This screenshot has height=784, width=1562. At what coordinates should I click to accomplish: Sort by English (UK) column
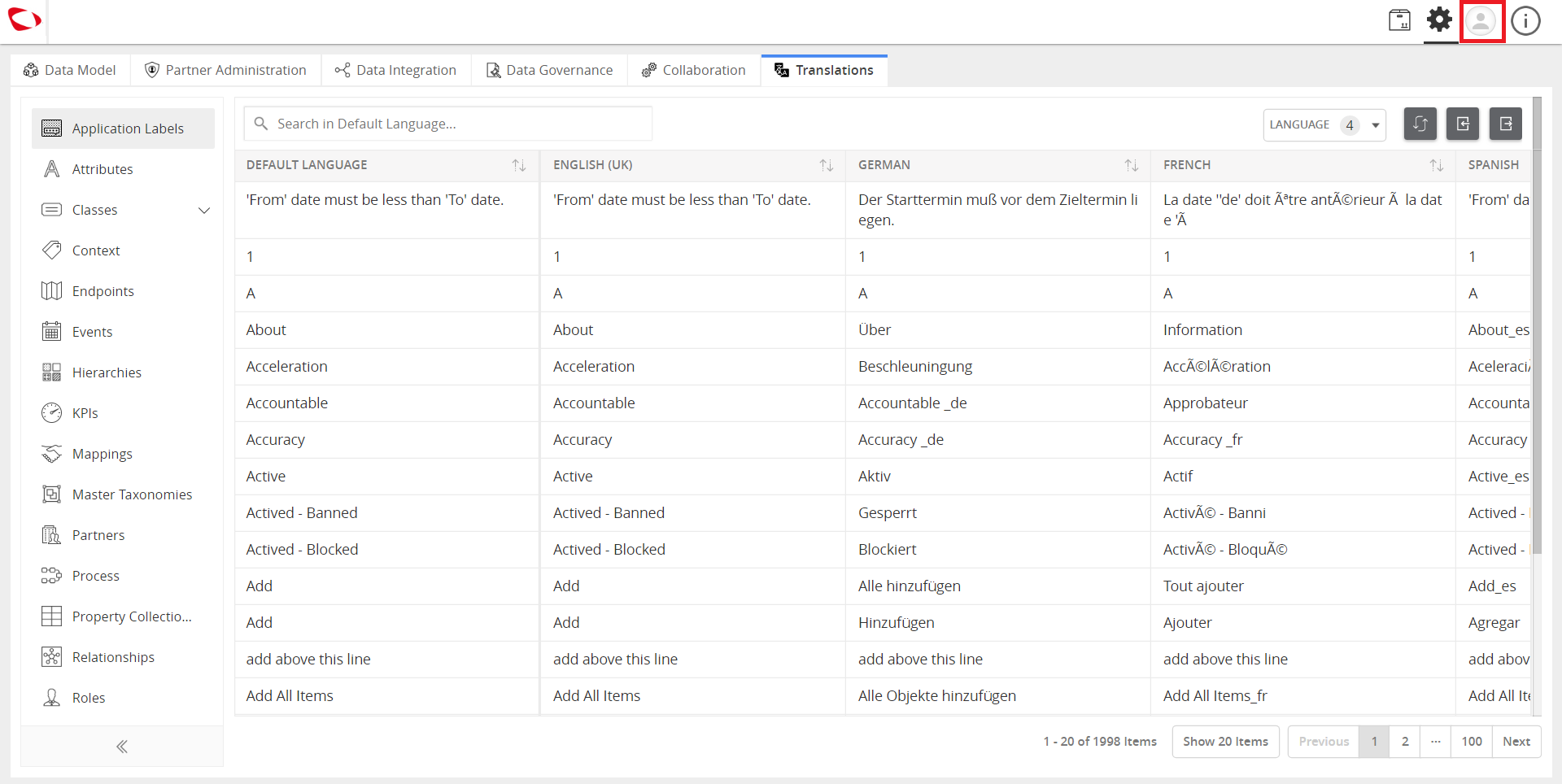click(826, 165)
